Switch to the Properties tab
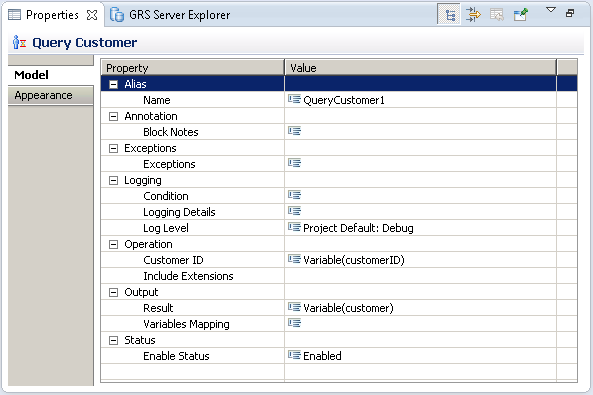Viewport: 593px width, 395px height. [x=52, y=15]
